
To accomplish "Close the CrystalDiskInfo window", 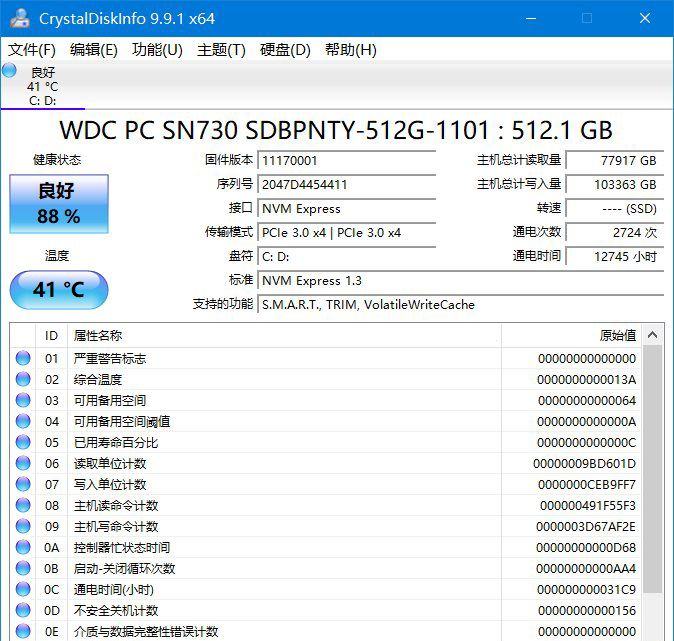I will coord(644,18).
